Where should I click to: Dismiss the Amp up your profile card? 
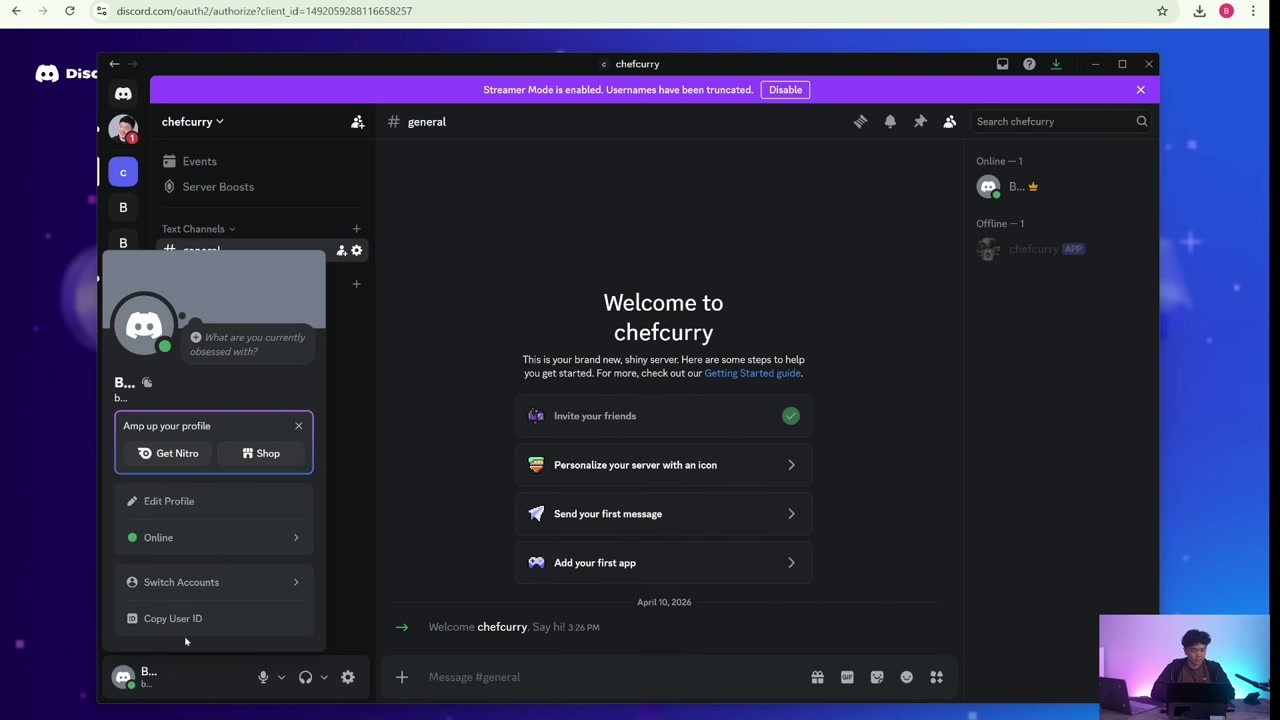click(x=298, y=426)
